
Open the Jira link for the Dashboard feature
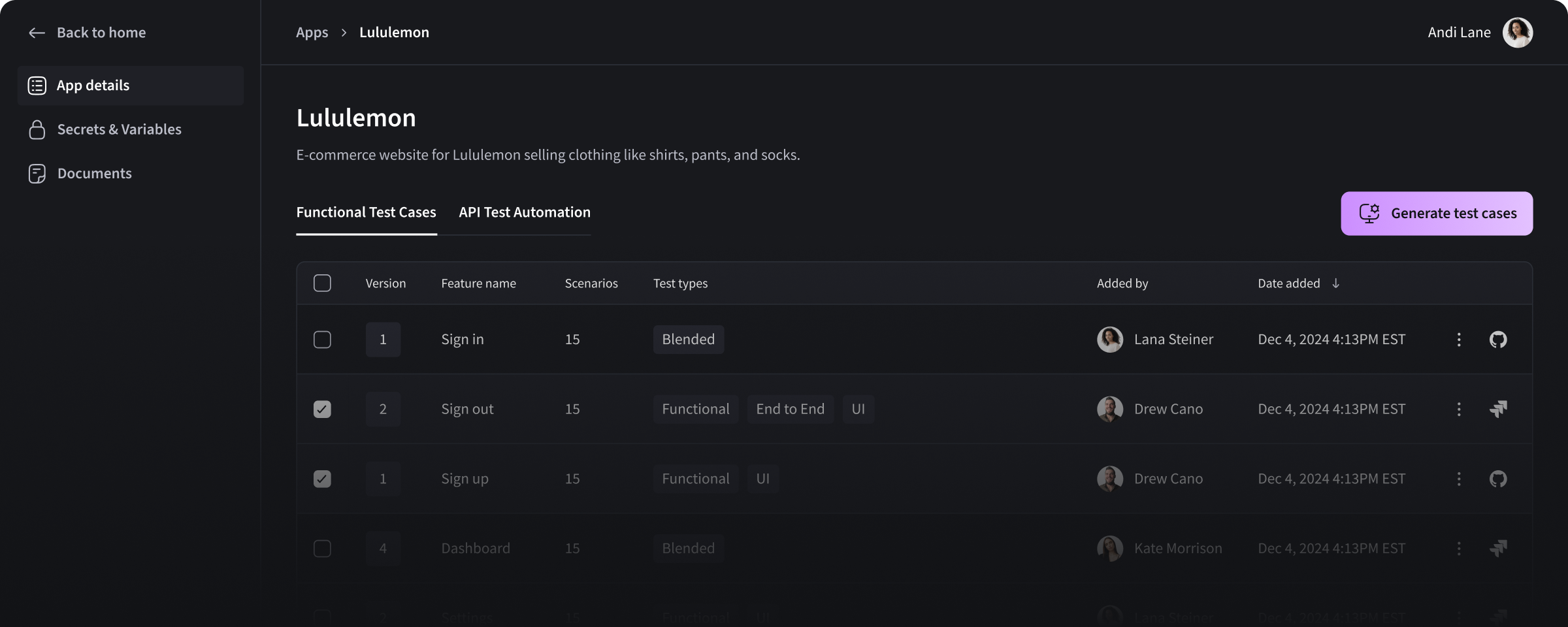click(x=1498, y=548)
